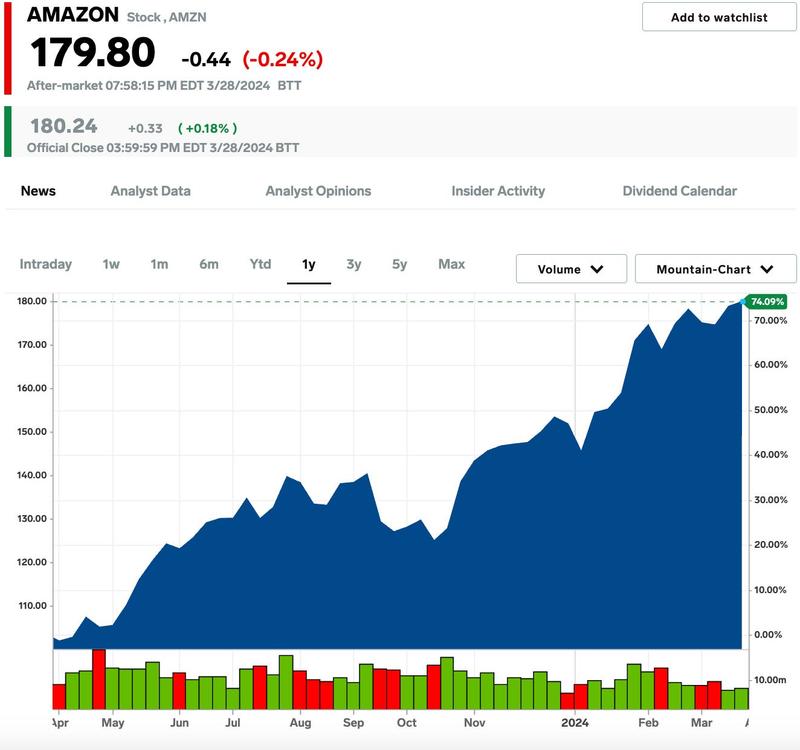
Task: Expand the Volume dropdown
Action: click(x=571, y=269)
